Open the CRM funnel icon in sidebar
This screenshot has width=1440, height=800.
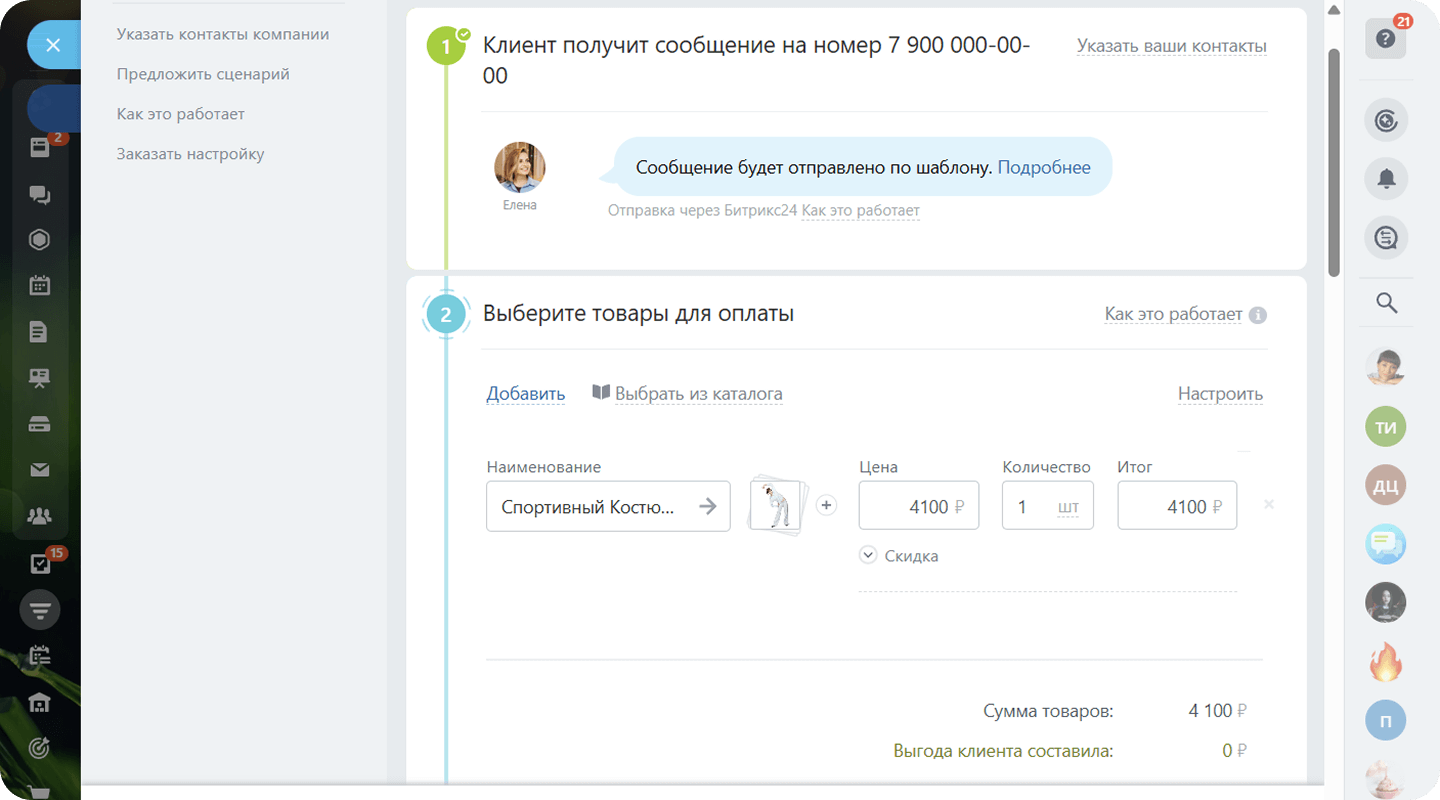click(40, 610)
